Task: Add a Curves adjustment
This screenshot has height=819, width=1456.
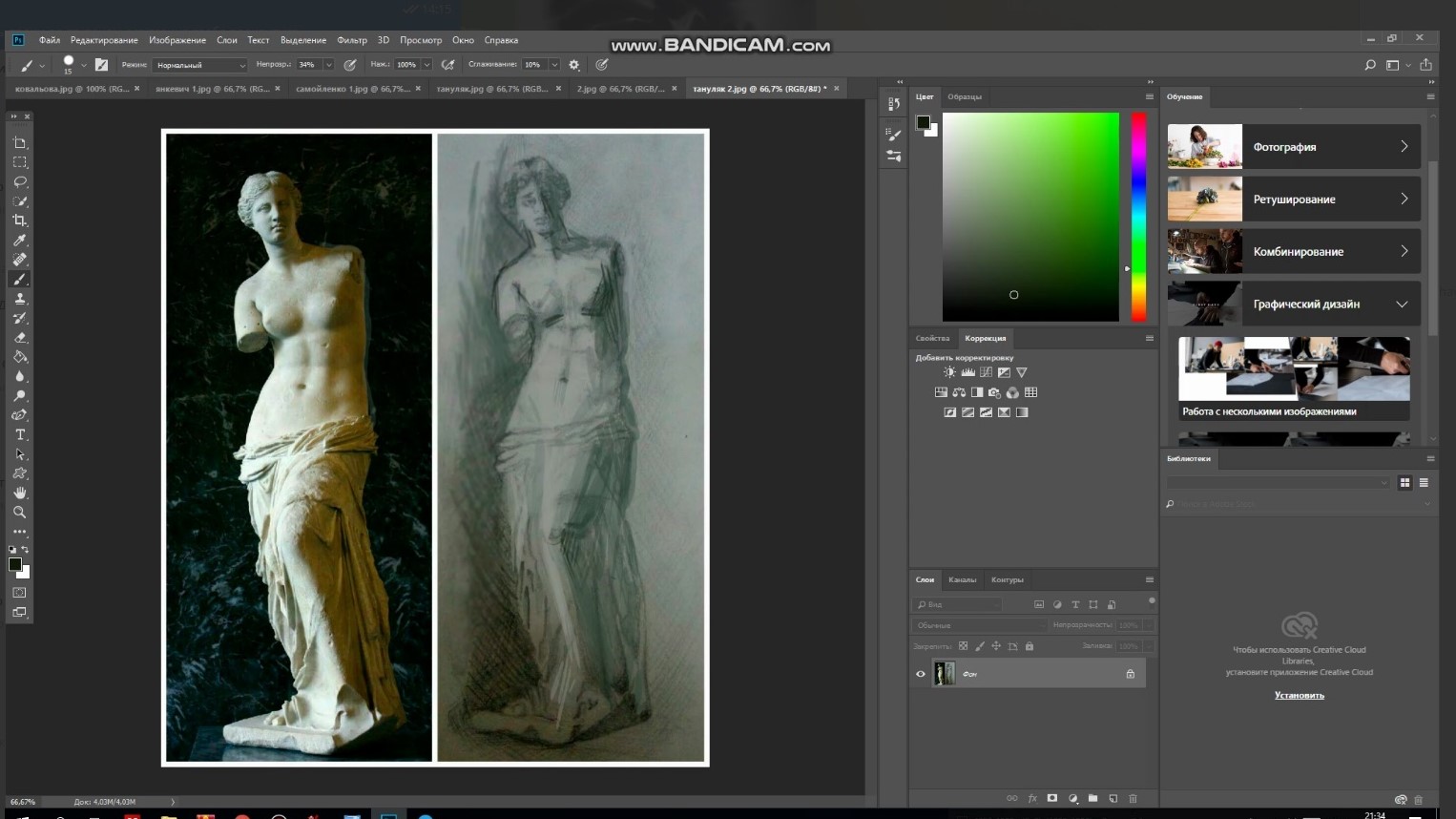Action: point(986,372)
